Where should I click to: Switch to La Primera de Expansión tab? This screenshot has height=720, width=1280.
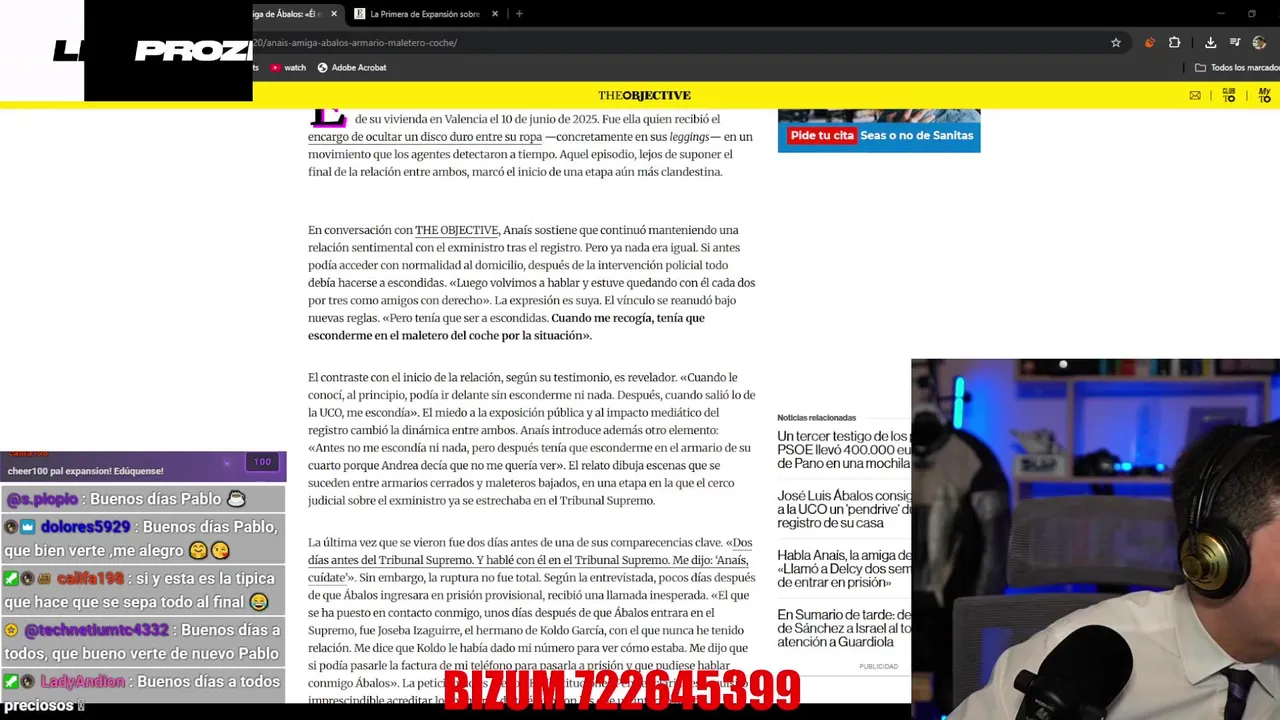(426, 14)
